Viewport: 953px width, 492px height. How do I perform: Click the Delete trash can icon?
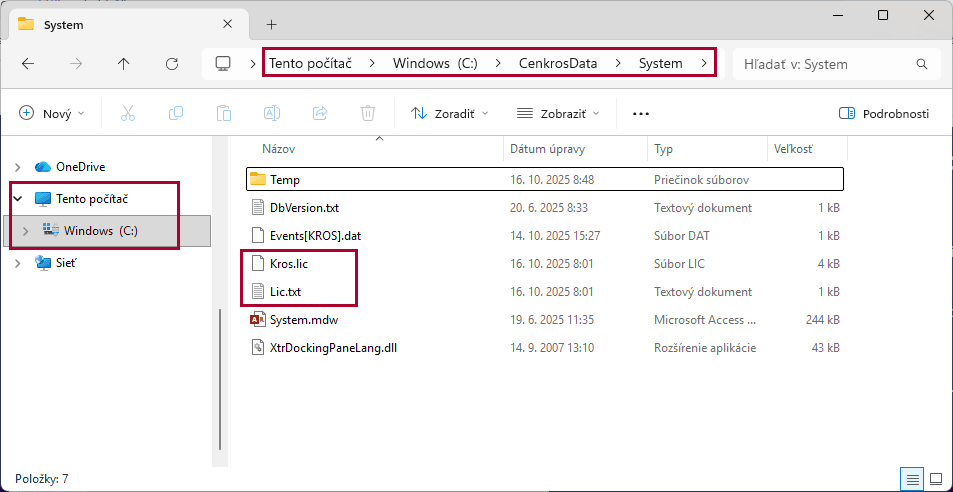point(368,113)
